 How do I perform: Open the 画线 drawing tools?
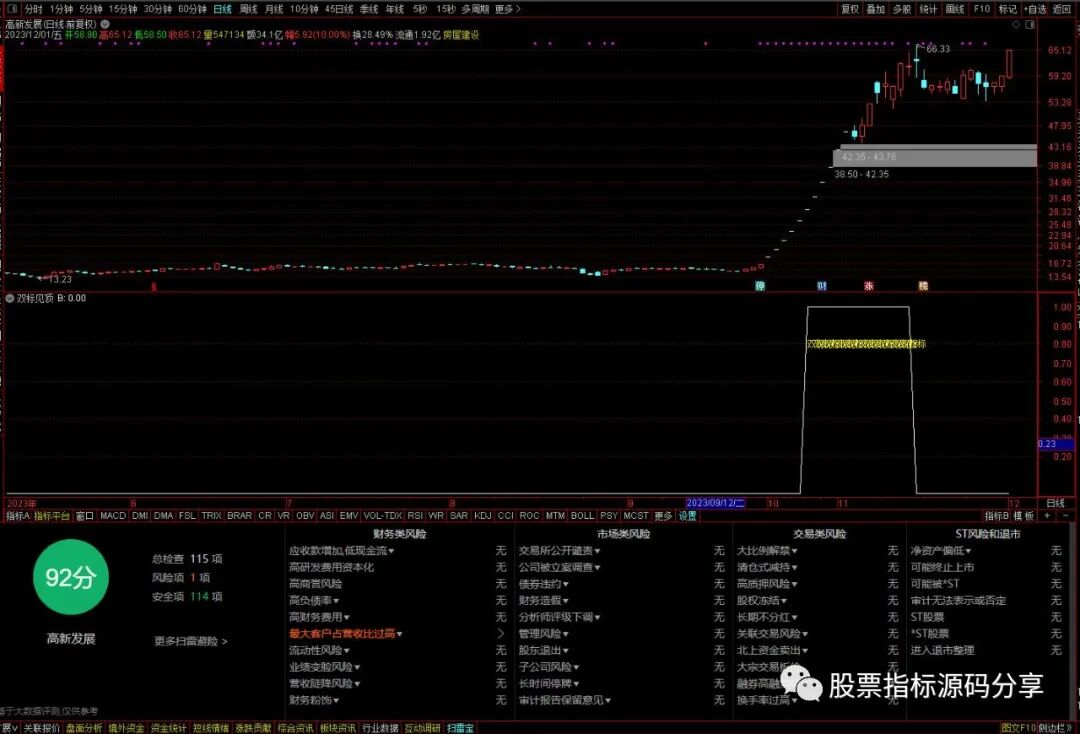[x=955, y=9]
